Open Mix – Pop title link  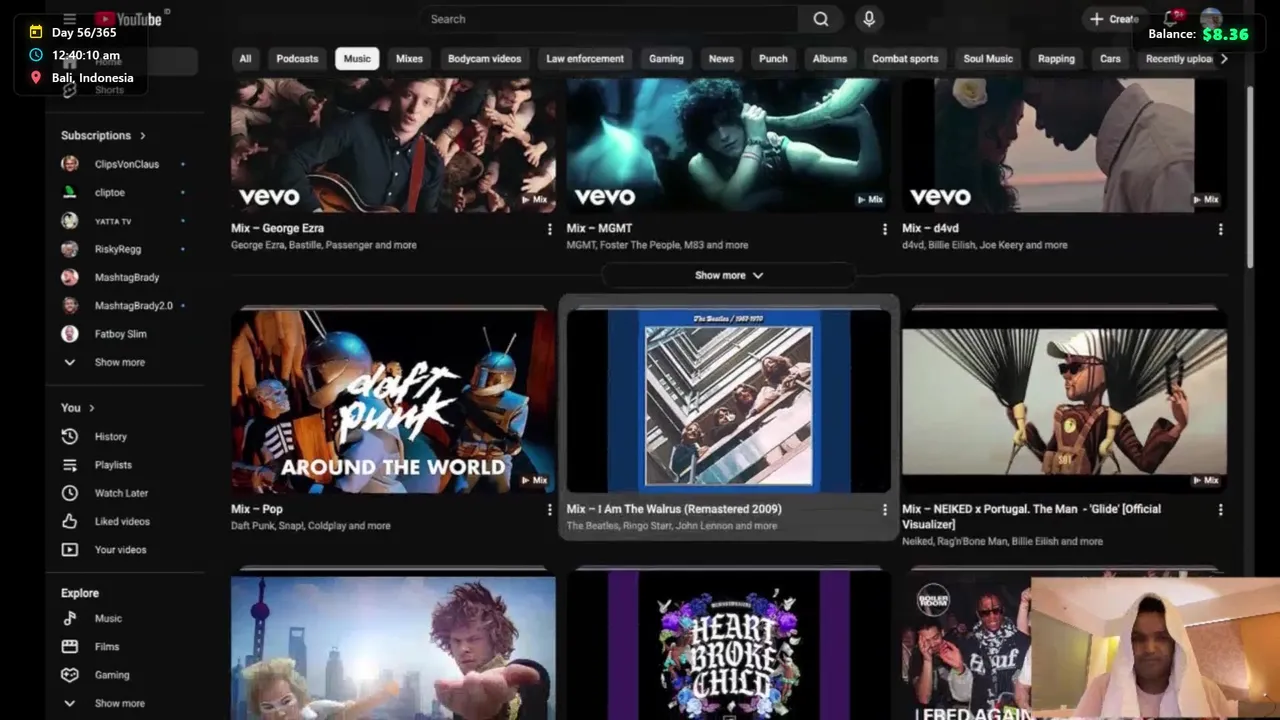(x=257, y=509)
